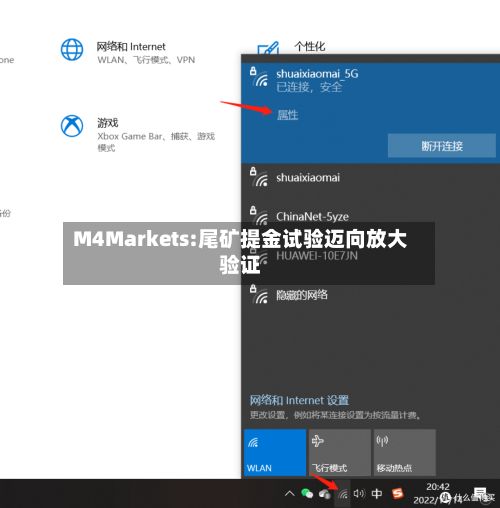Select the shuaixiaomai network name
The width and height of the screenshot is (500, 508).
[x=308, y=178]
